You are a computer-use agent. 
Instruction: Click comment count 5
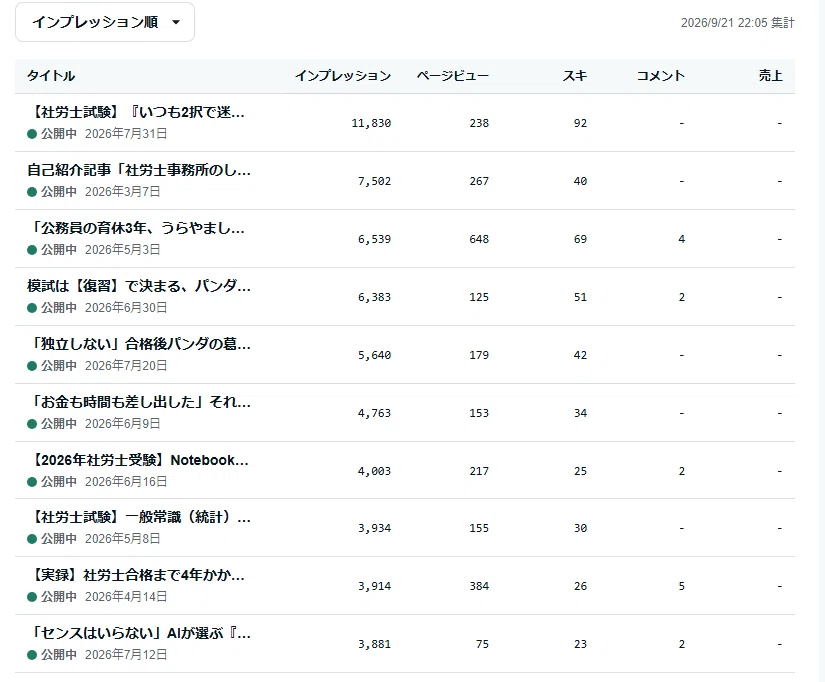click(x=682, y=586)
